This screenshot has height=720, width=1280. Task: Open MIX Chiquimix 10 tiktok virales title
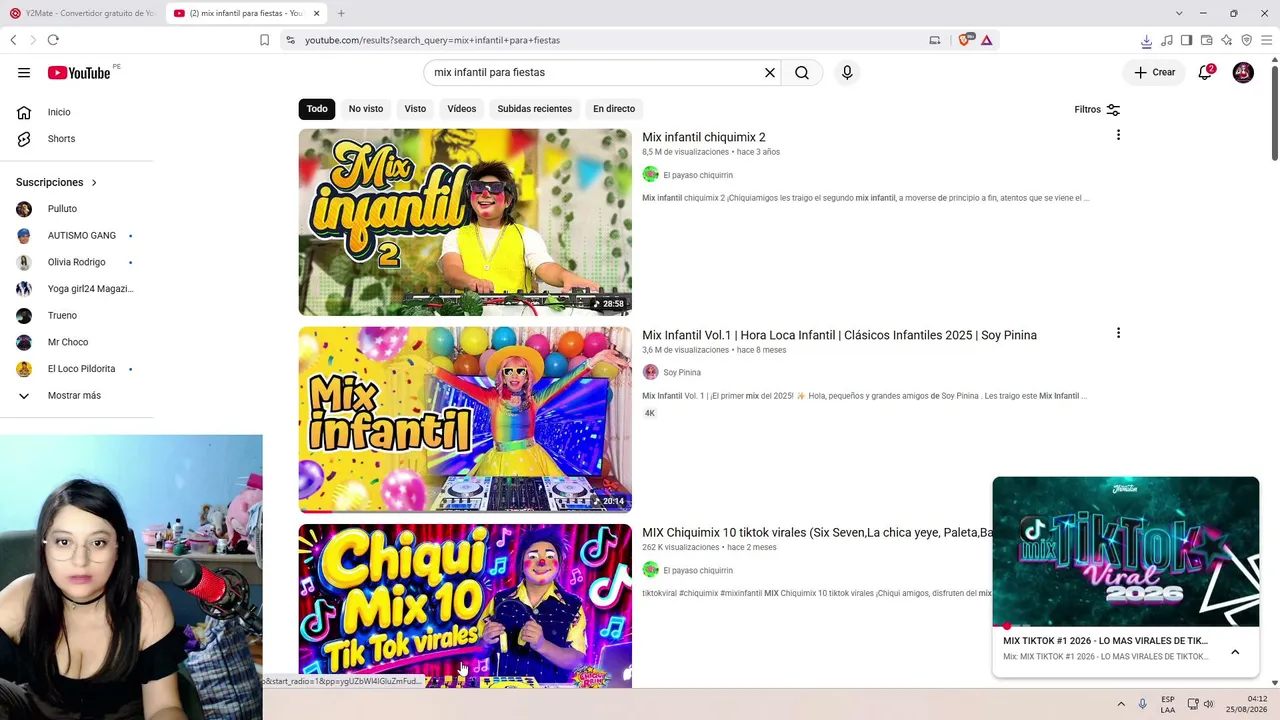[817, 533]
